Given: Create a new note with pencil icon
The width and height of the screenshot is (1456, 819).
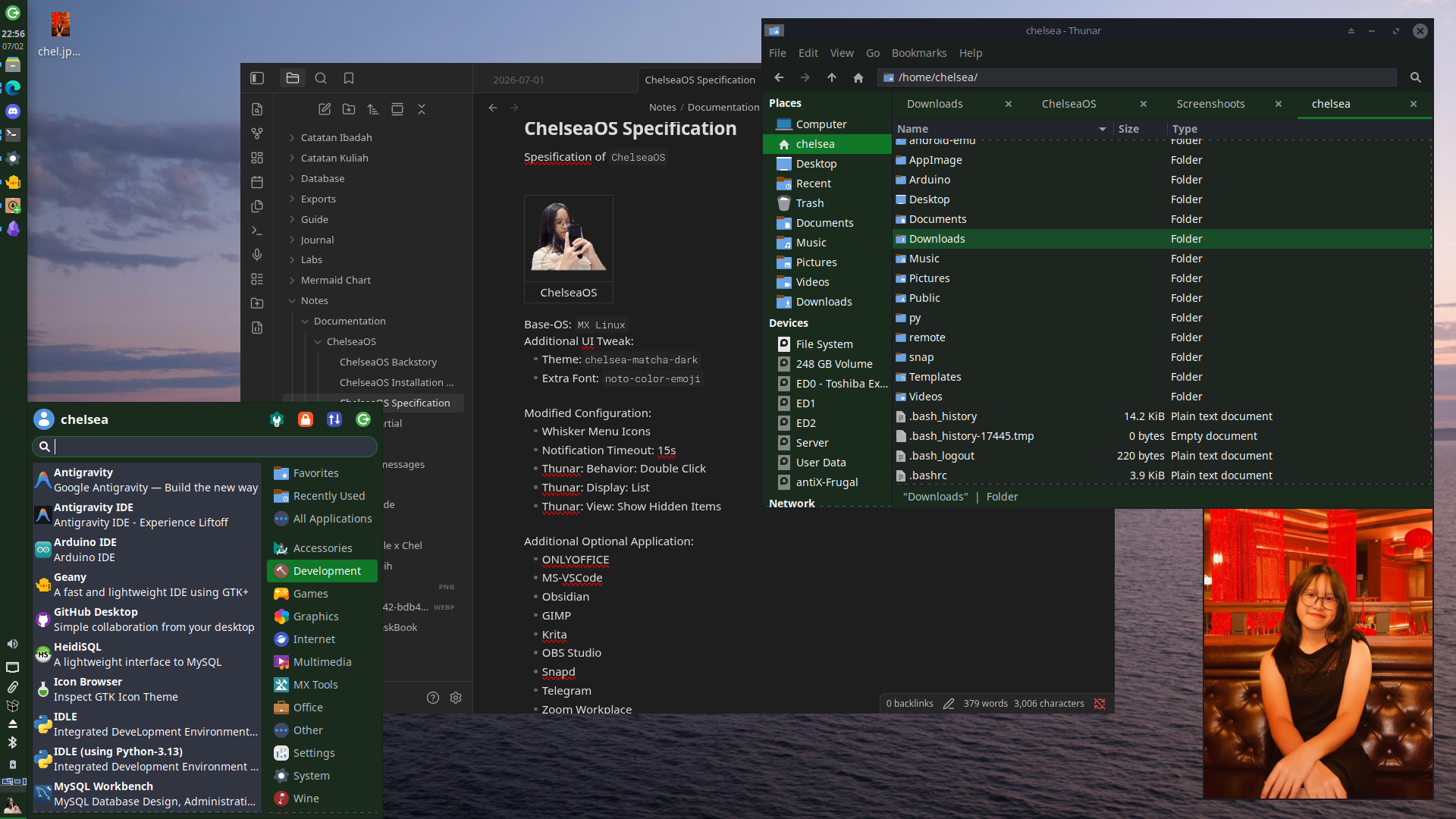Looking at the screenshot, I should 325,109.
